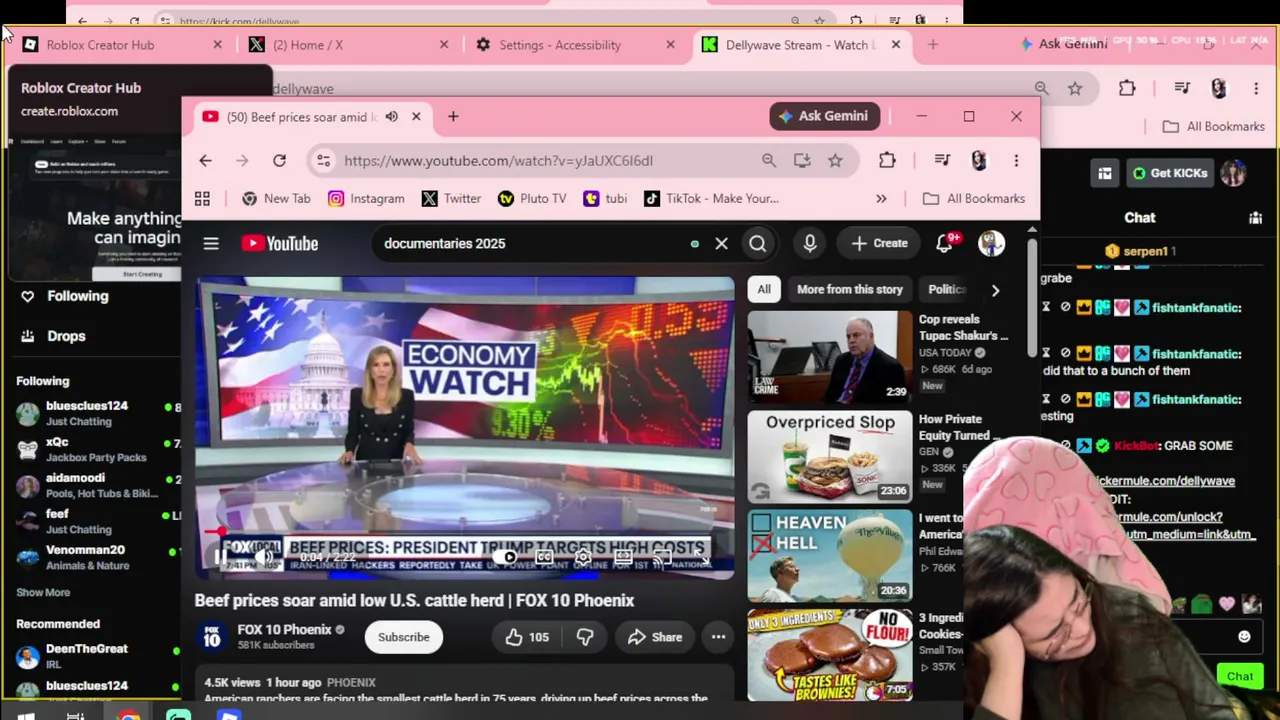
Task: Expand Show more under Following
Action: click(43, 592)
